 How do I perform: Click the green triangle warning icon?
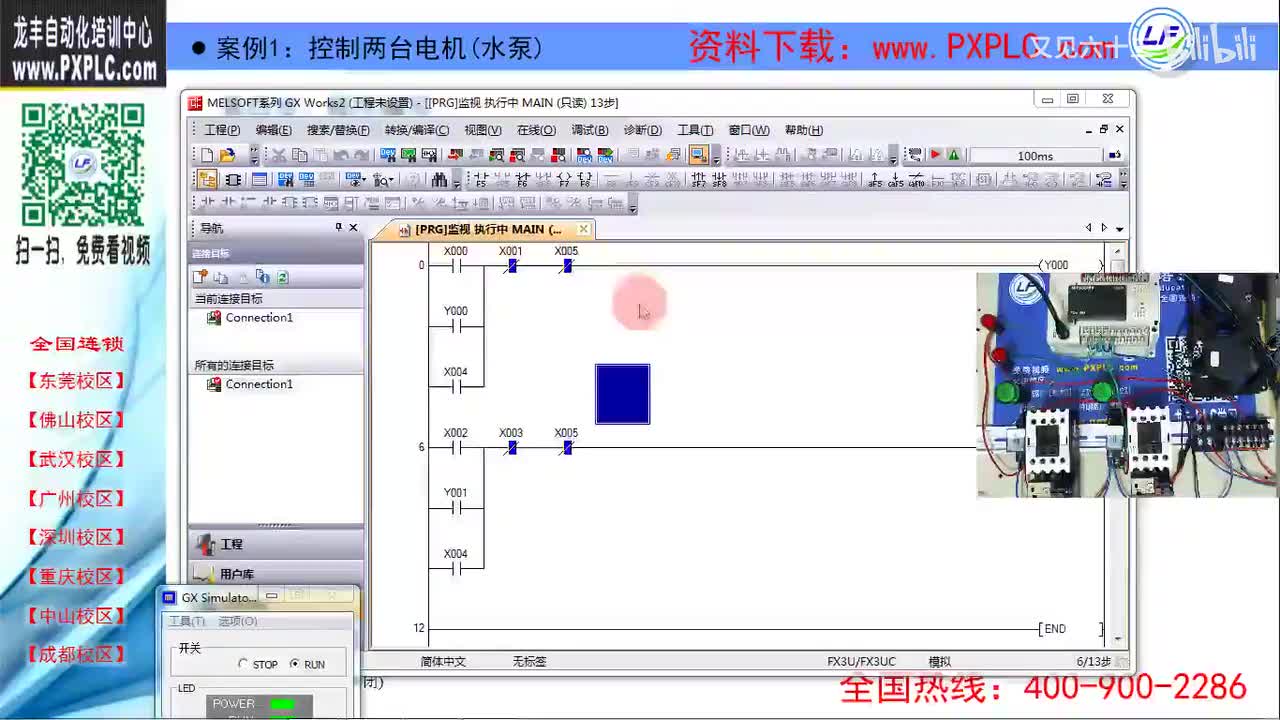click(x=953, y=155)
